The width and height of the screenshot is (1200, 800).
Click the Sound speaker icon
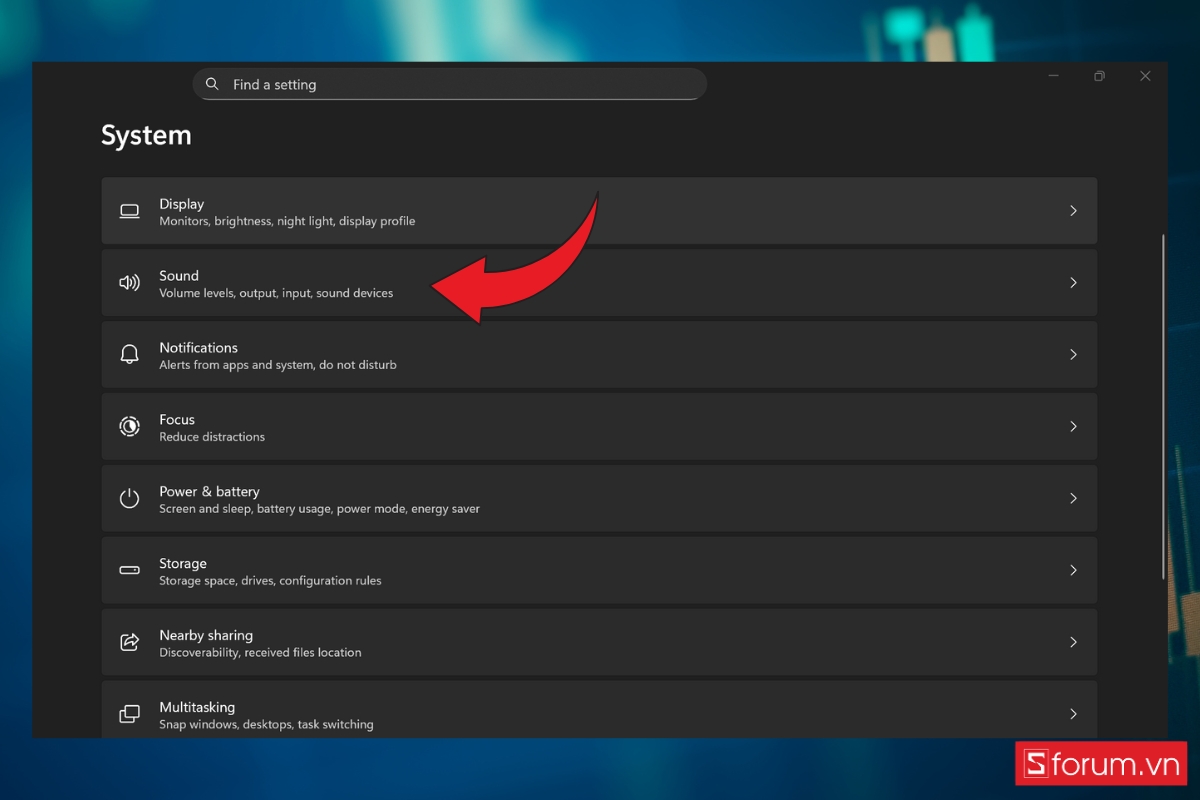click(129, 283)
